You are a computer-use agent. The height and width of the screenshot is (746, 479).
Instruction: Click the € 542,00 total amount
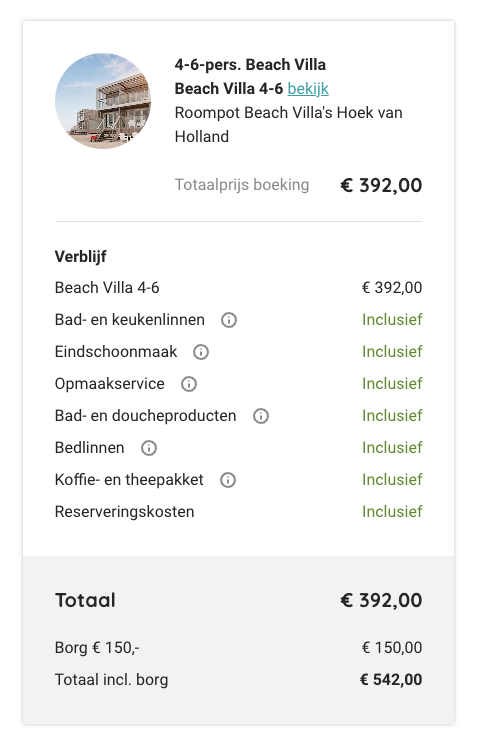pos(391,679)
